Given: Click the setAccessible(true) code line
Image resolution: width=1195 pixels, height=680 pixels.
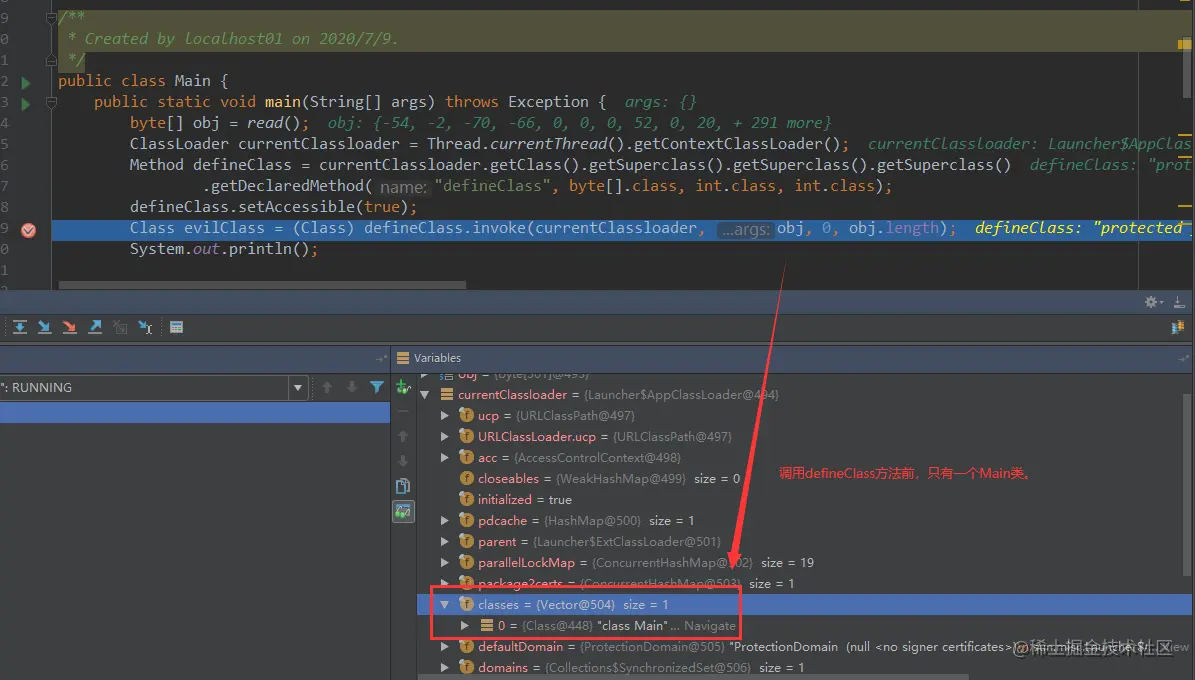Looking at the screenshot, I should [x=274, y=207].
